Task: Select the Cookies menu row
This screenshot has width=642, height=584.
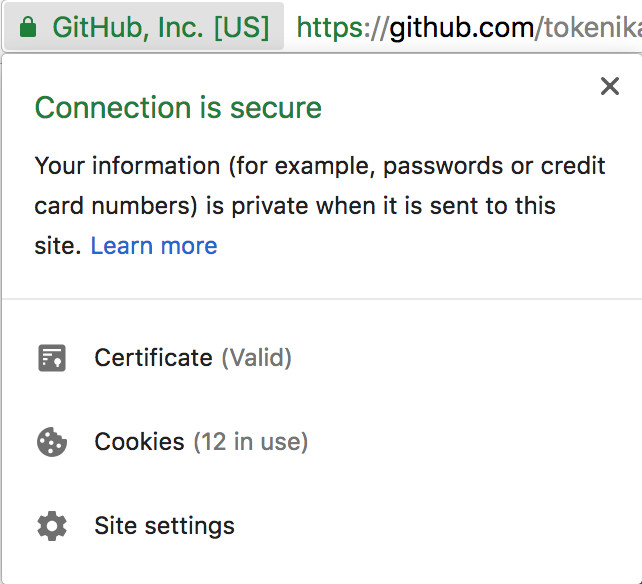Action: [322, 442]
